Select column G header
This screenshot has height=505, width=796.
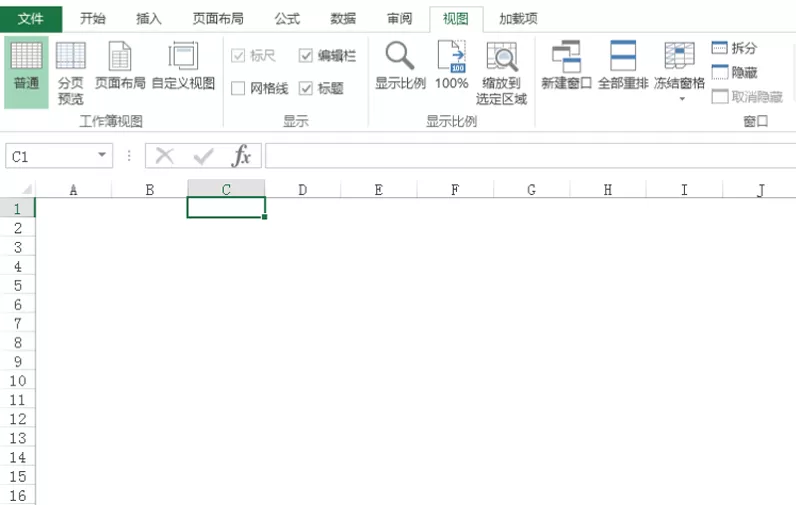[532, 189]
